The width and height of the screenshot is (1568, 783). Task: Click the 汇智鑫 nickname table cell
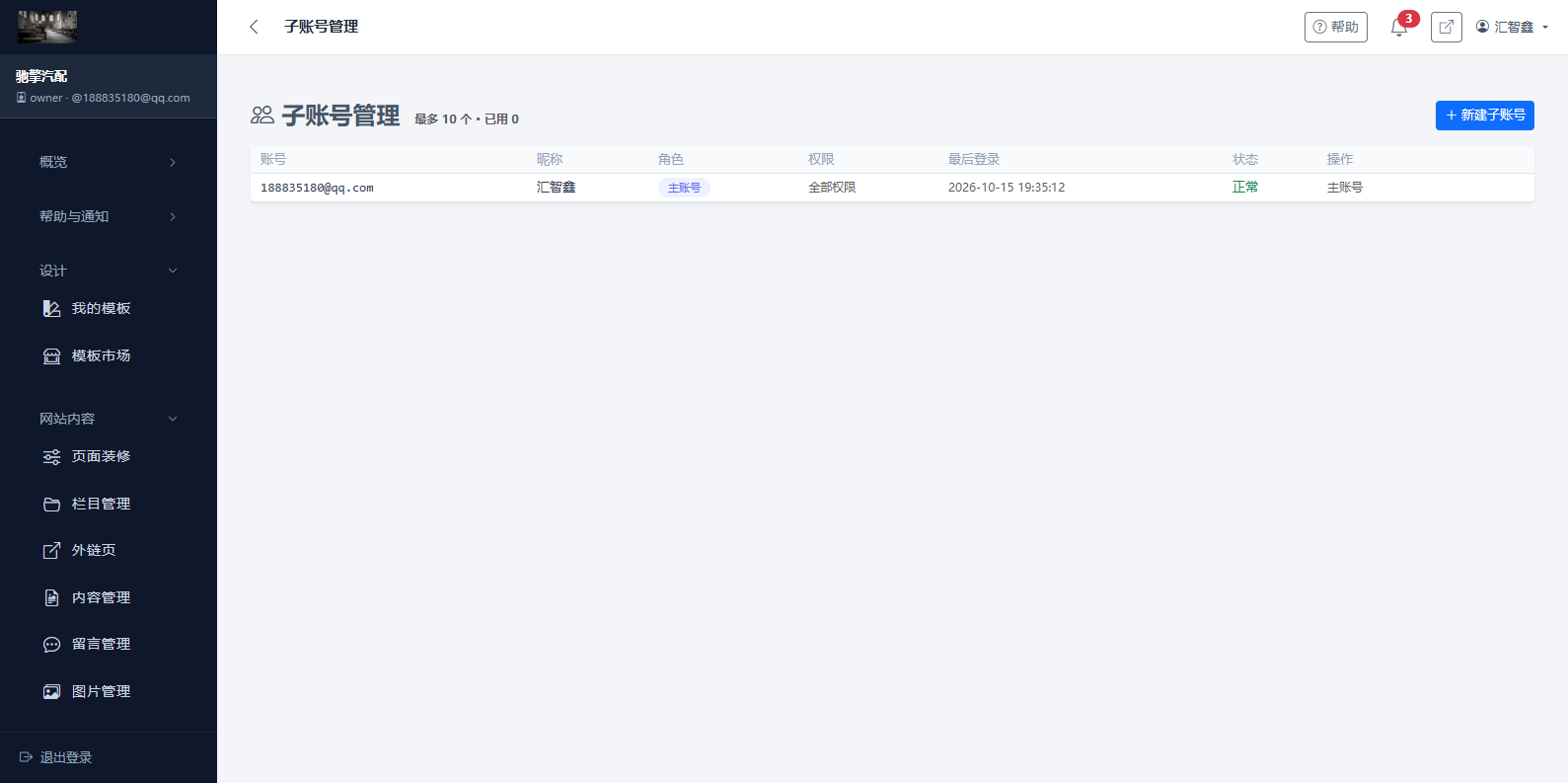tap(556, 188)
